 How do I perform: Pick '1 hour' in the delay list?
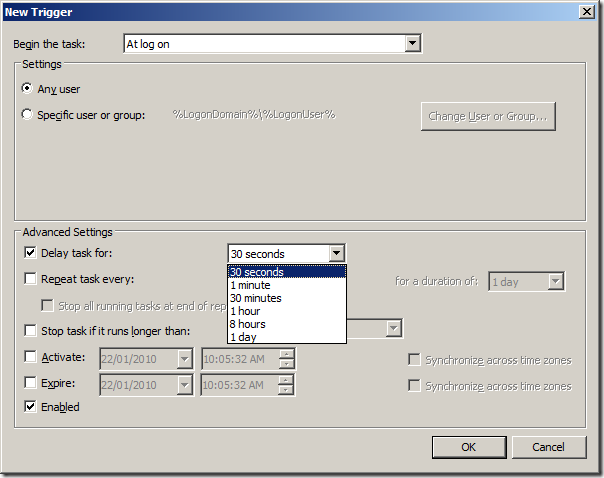tap(286, 311)
